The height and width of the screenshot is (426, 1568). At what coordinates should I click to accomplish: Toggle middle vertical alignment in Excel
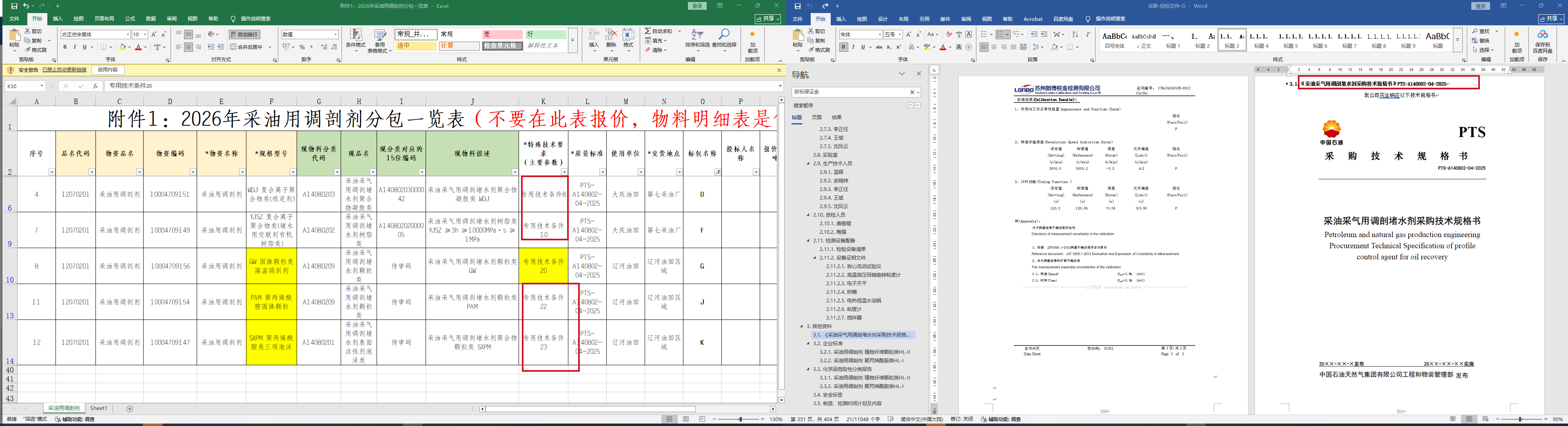pyautogui.click(x=189, y=35)
